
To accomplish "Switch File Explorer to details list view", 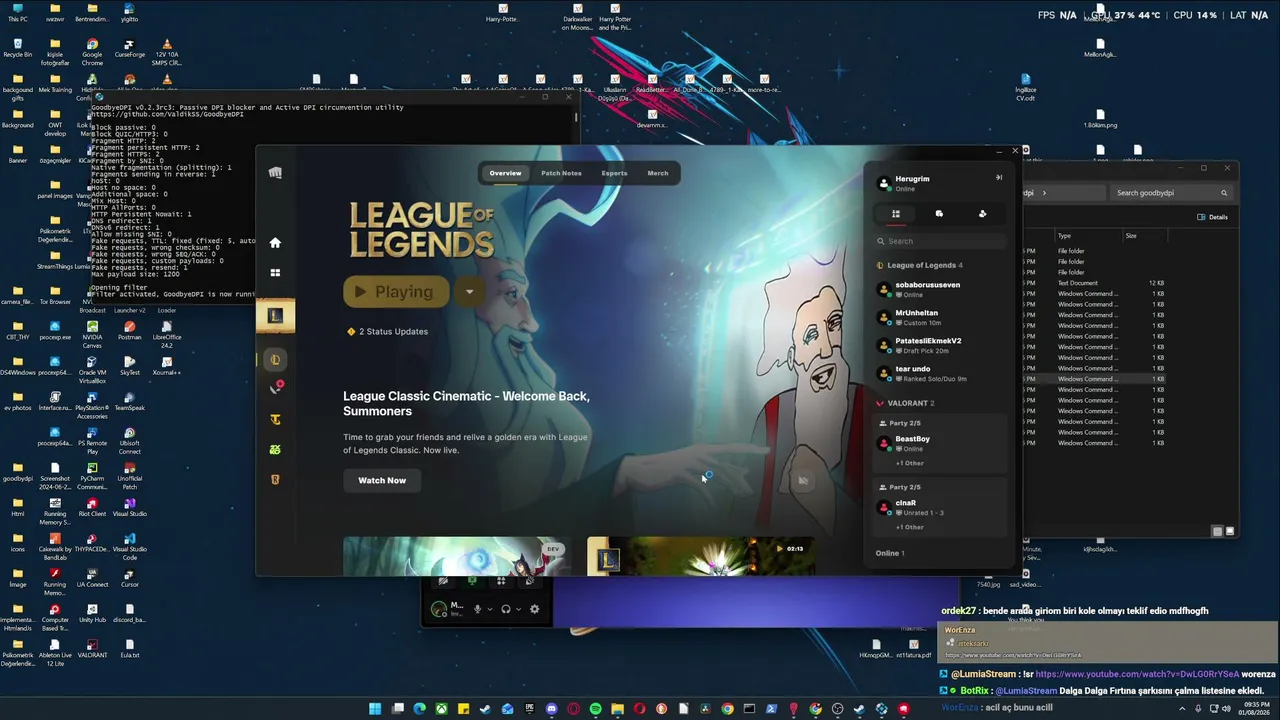I will pyautogui.click(x=1217, y=531).
